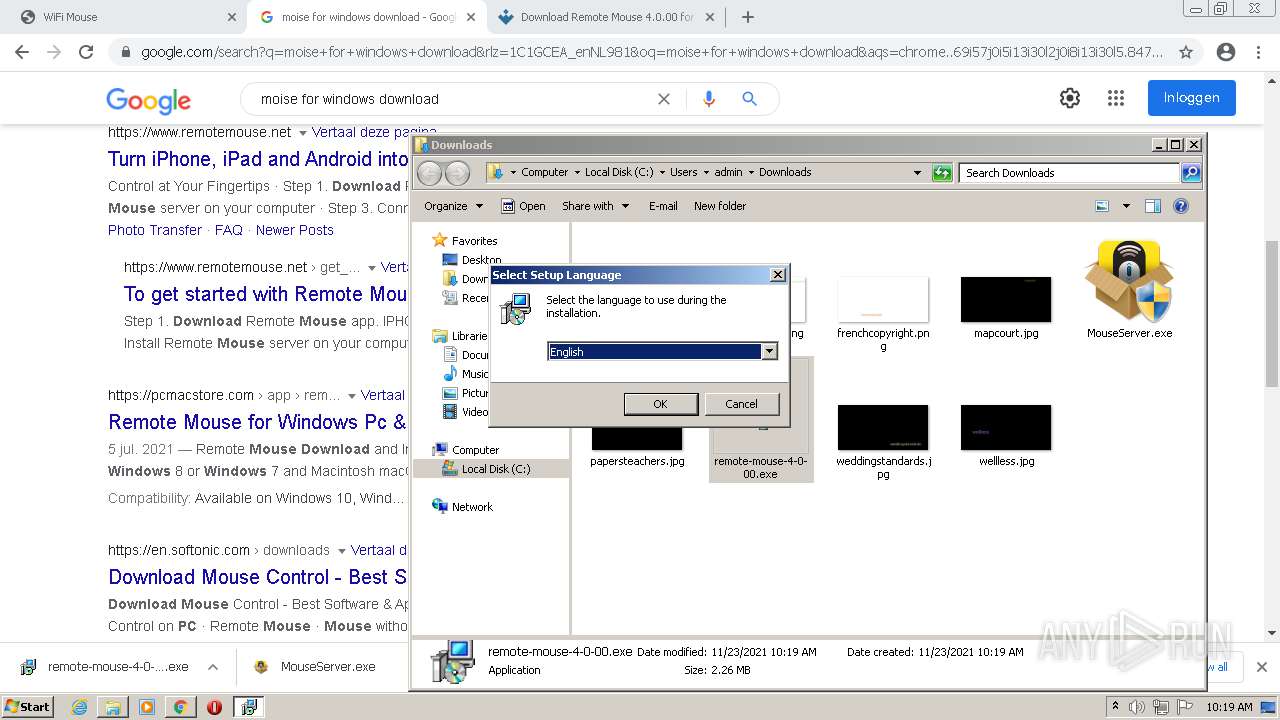Click OK in Select Setup Language dialog
The width and height of the screenshot is (1280, 720).
coord(660,404)
